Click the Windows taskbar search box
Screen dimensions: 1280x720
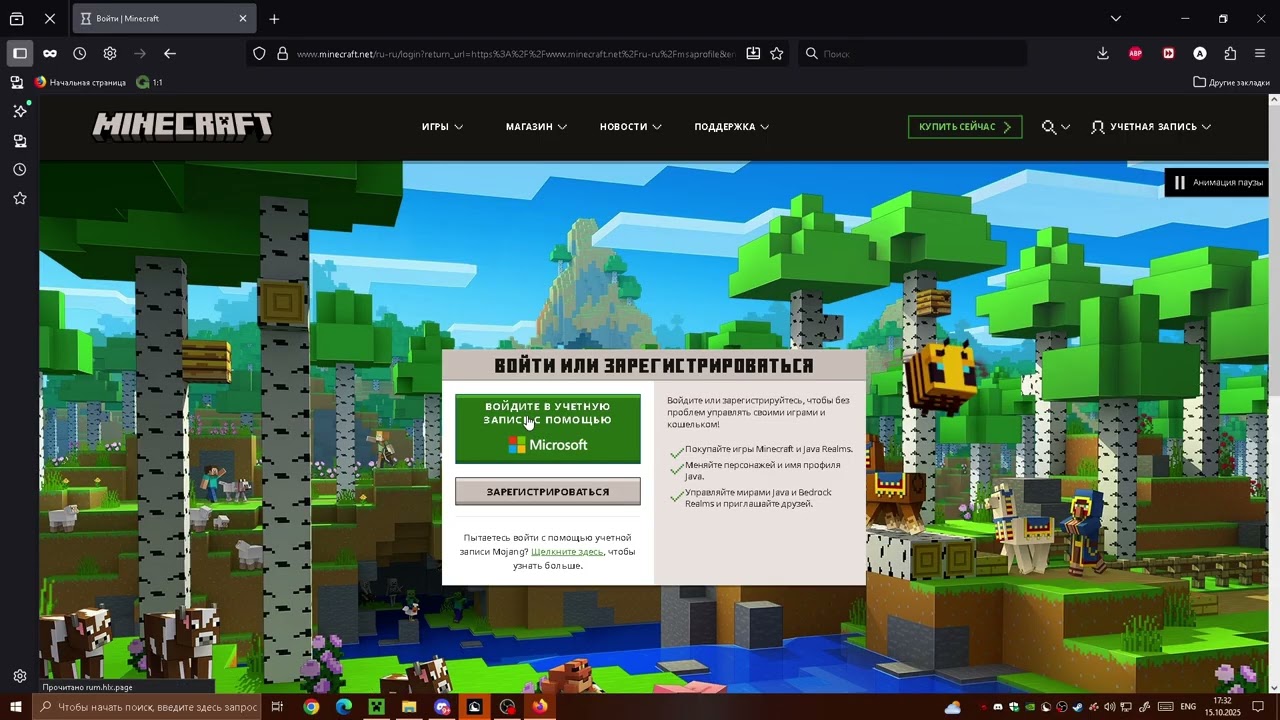point(147,707)
